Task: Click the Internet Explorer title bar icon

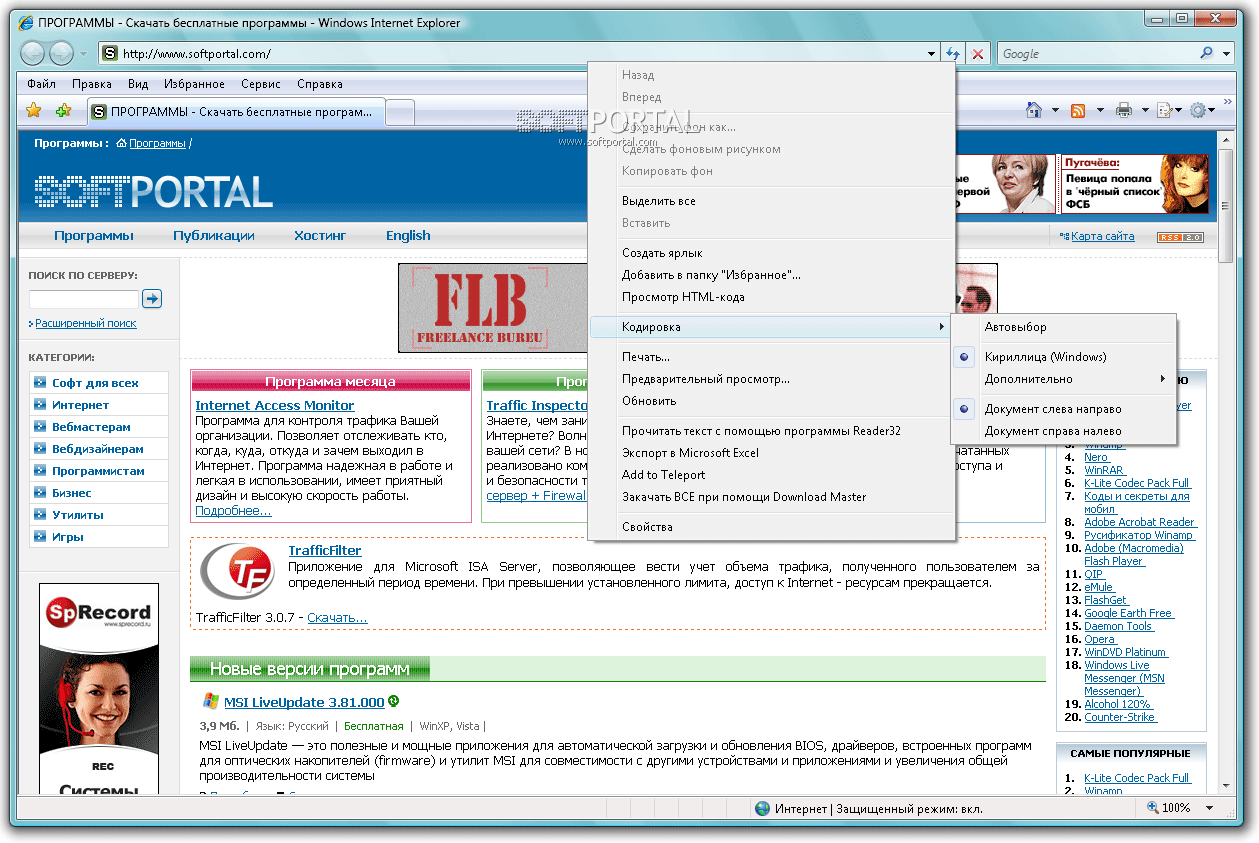Action: click(27, 21)
